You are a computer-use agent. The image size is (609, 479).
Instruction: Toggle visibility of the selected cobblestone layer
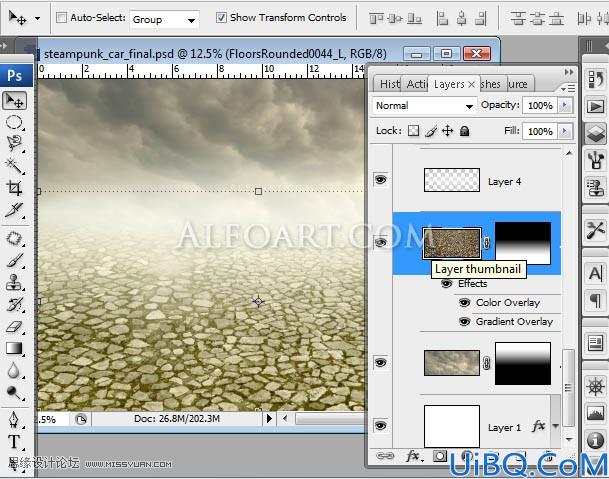381,242
